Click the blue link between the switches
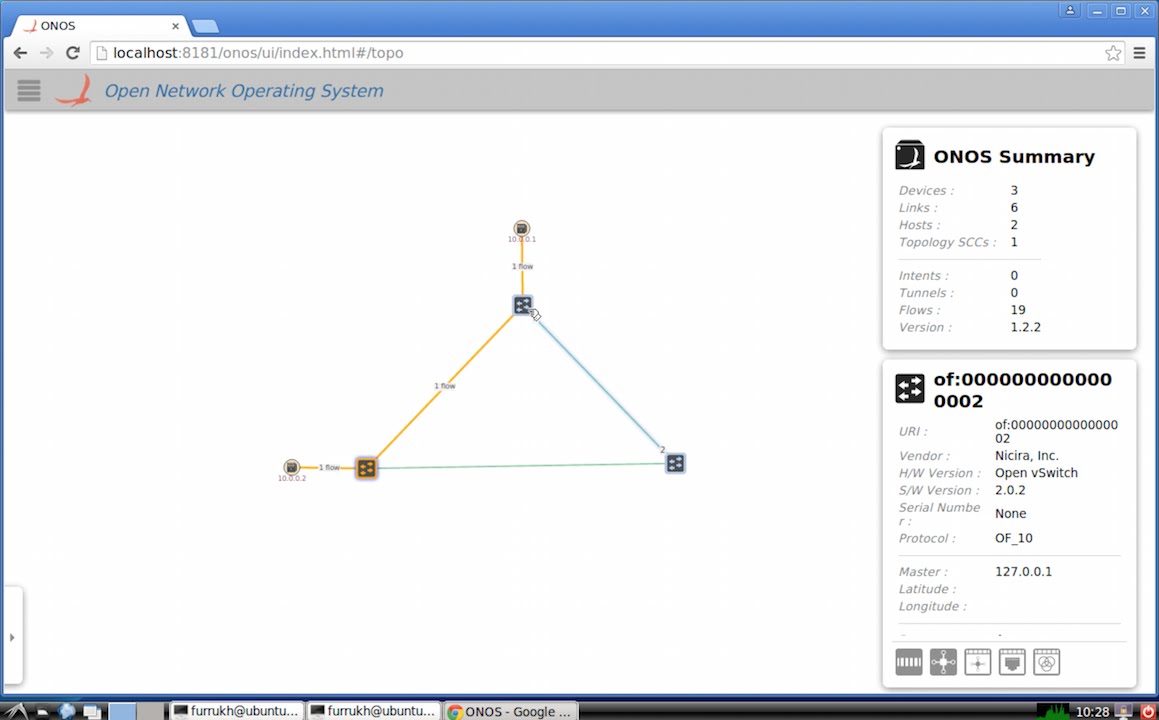 599,383
